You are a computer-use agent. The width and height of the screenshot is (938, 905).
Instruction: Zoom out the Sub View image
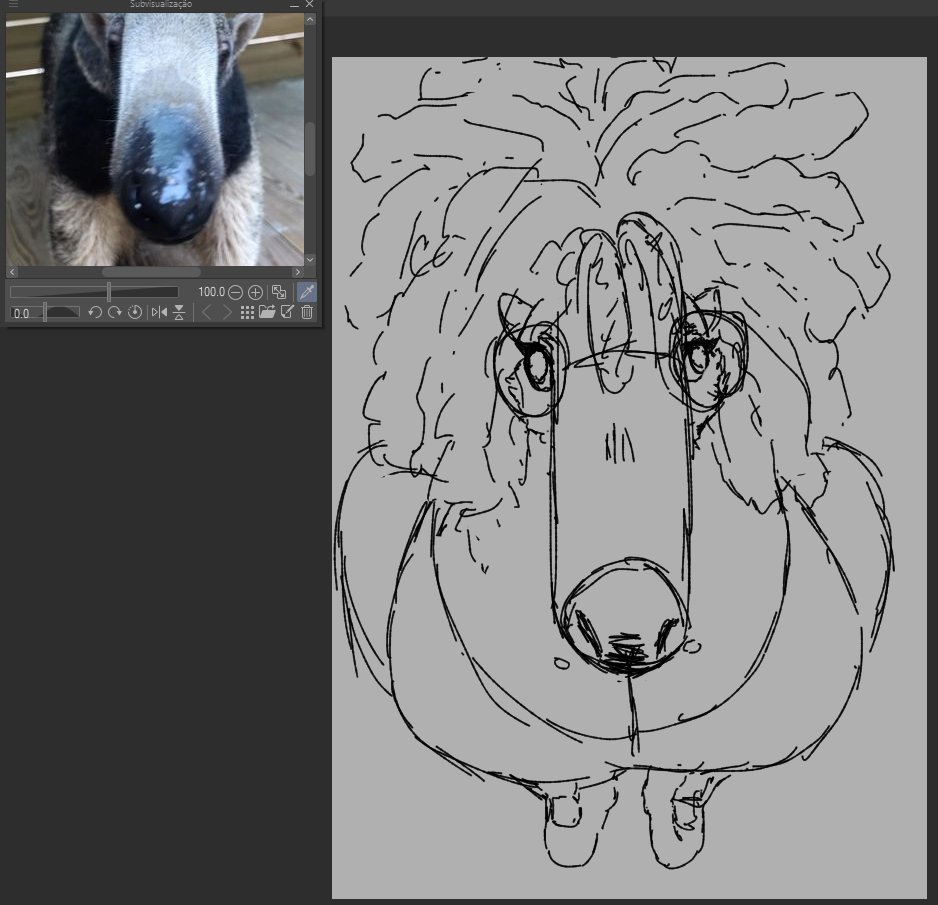pos(236,292)
